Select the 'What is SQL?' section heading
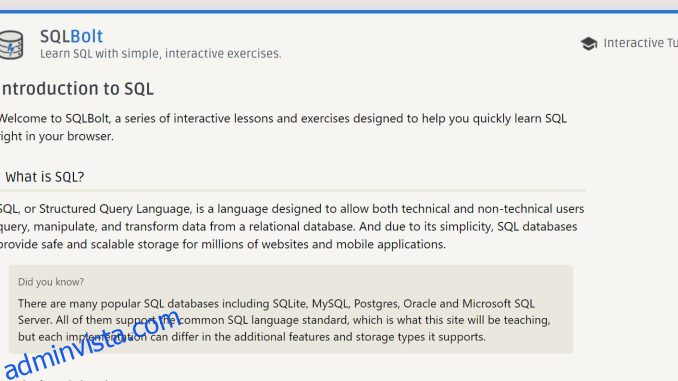 [x=45, y=177]
